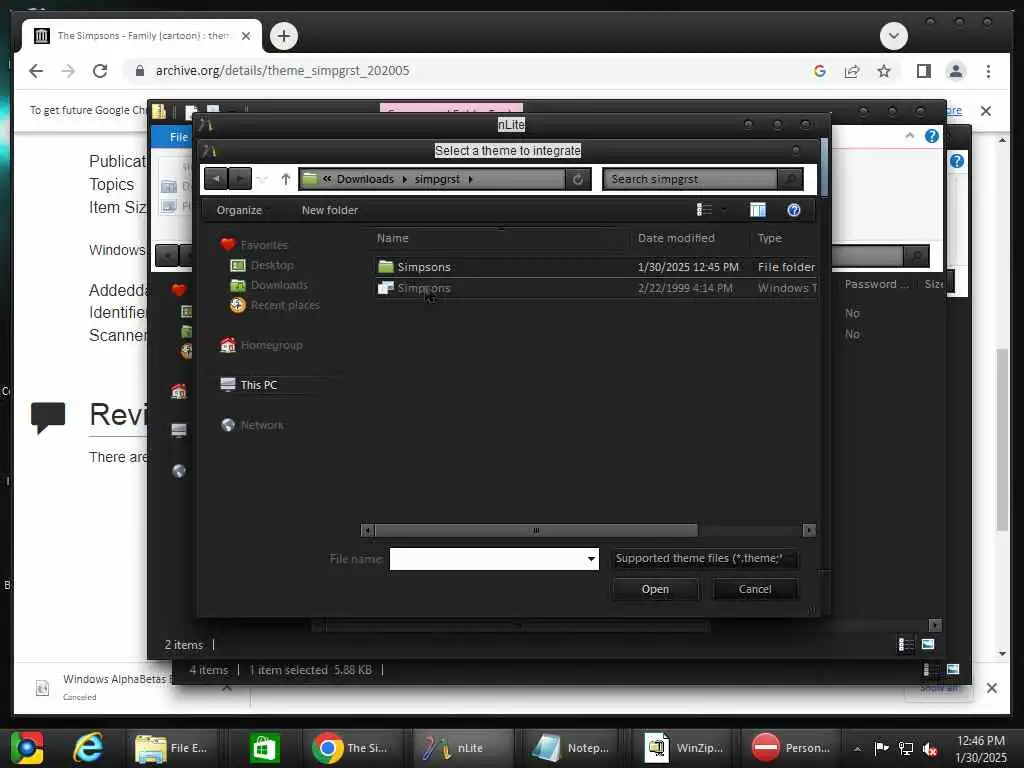1024x768 pixels.
Task: Close The Simpsons archive tab
Action: (246, 36)
